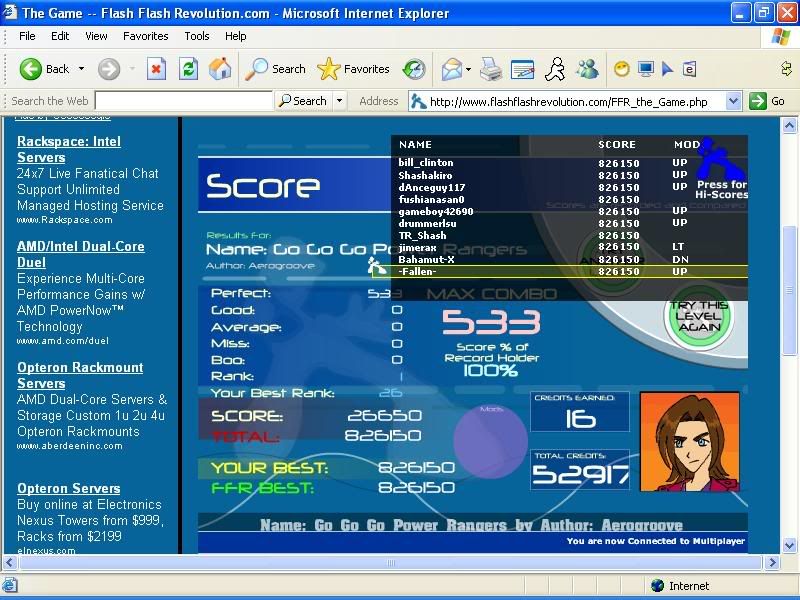Viewport: 800px width, 600px height.
Task: Click the Print toolbar icon
Action: pyautogui.click(x=490, y=69)
